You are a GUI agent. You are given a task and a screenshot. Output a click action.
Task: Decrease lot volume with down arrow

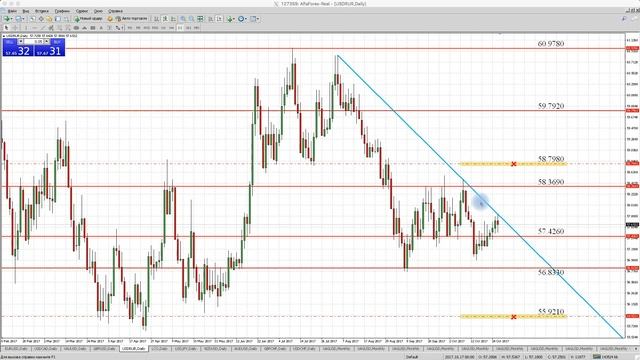click(x=20, y=42)
